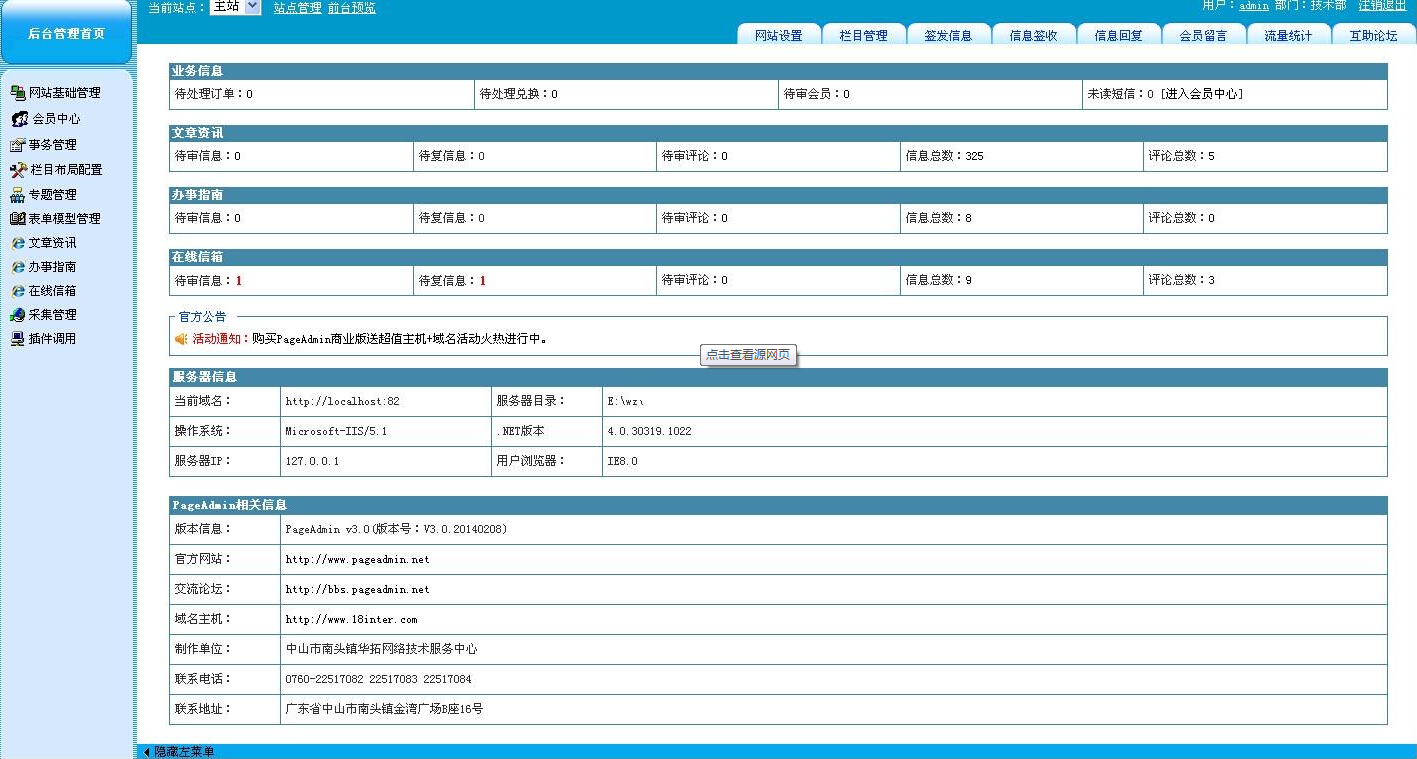The width and height of the screenshot is (1417, 759).
Task: Open 采集管理 in the sidebar
Action: pos(53,315)
